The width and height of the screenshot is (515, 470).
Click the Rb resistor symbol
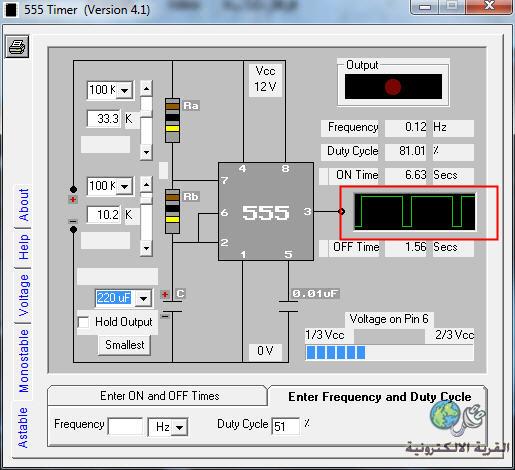[172, 211]
